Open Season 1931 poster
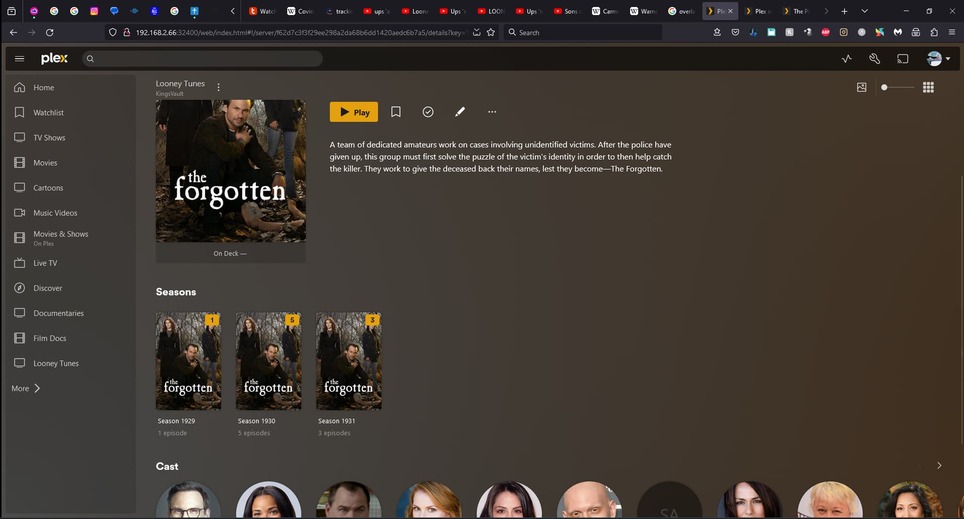964x519 pixels. [x=349, y=361]
